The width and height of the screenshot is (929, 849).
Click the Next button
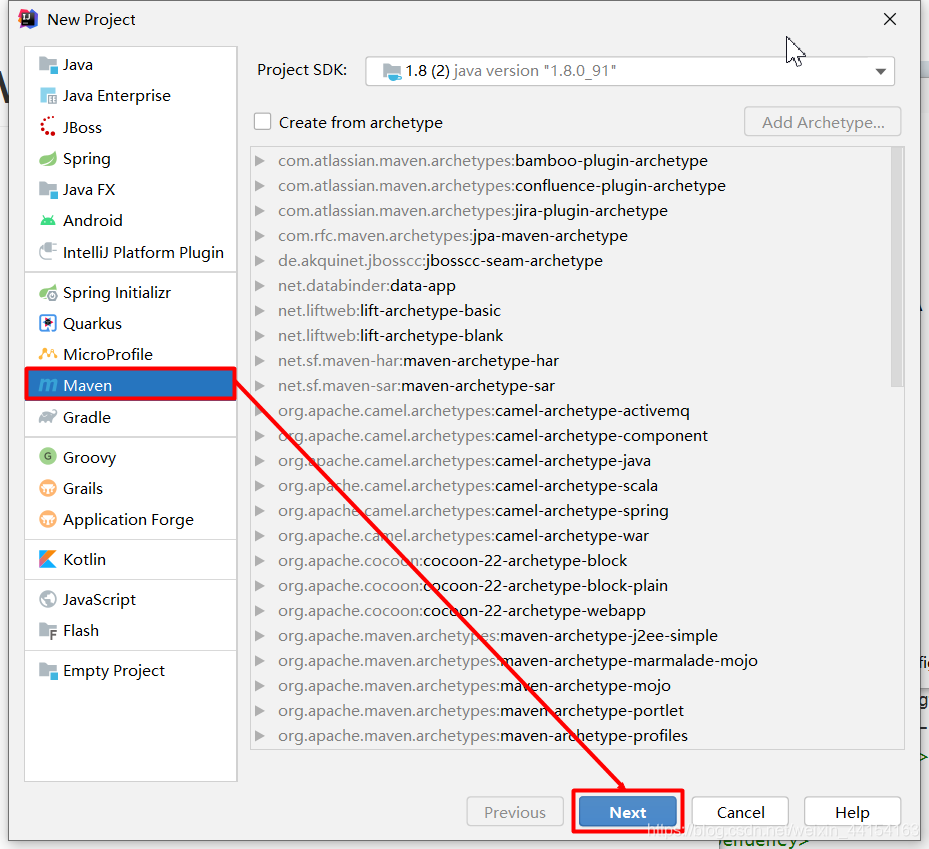627,812
